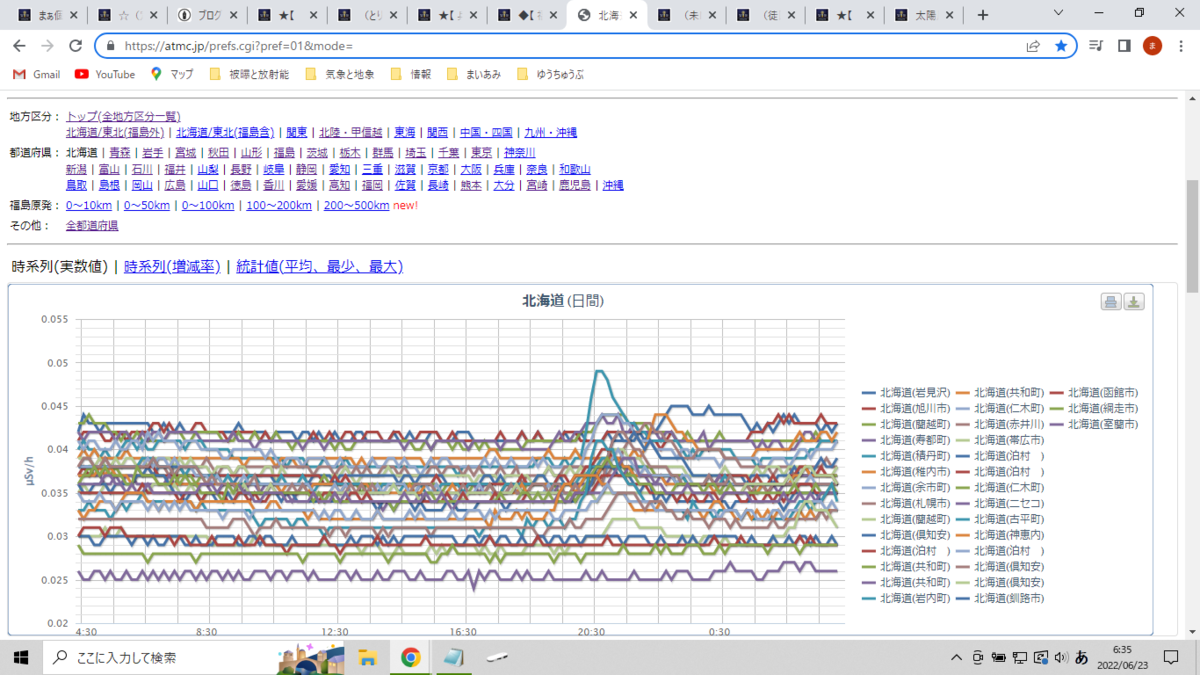Open 九州・沖縄 region link
This screenshot has height=675, width=1200.
click(550, 132)
